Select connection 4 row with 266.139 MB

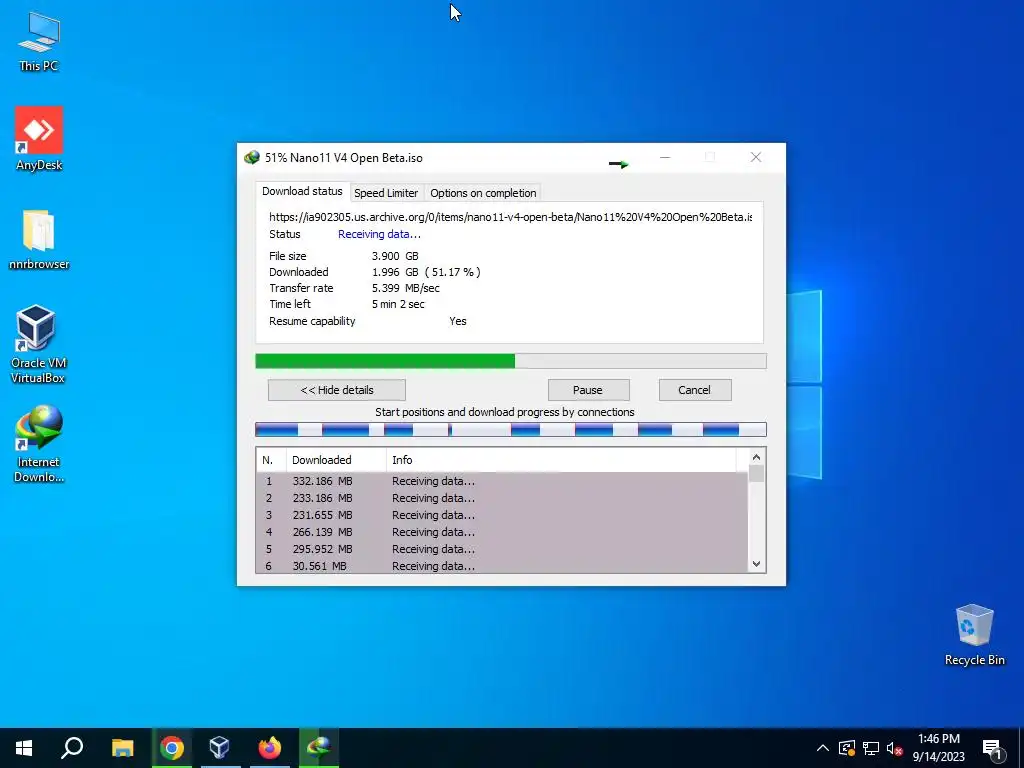[502, 532]
